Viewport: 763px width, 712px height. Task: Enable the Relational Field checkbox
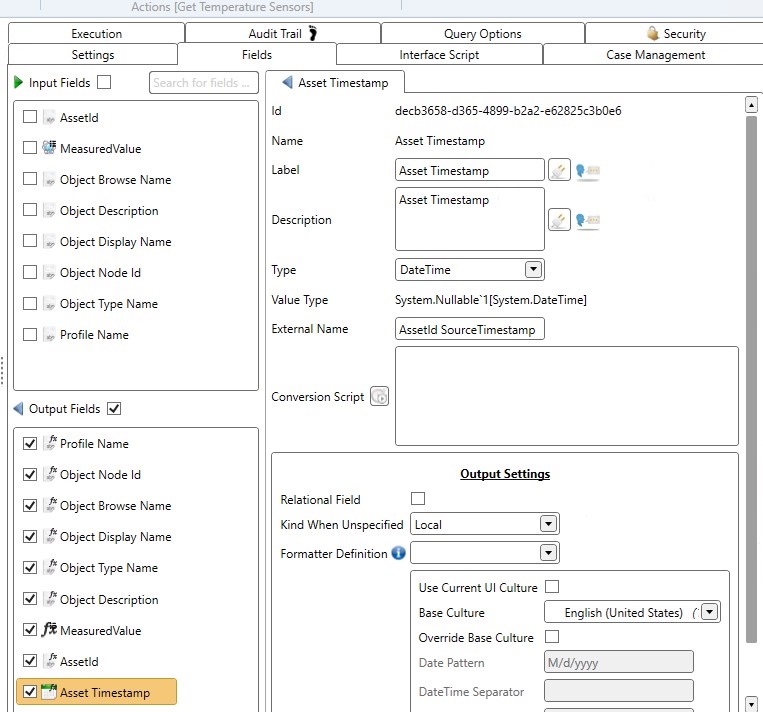click(418, 499)
